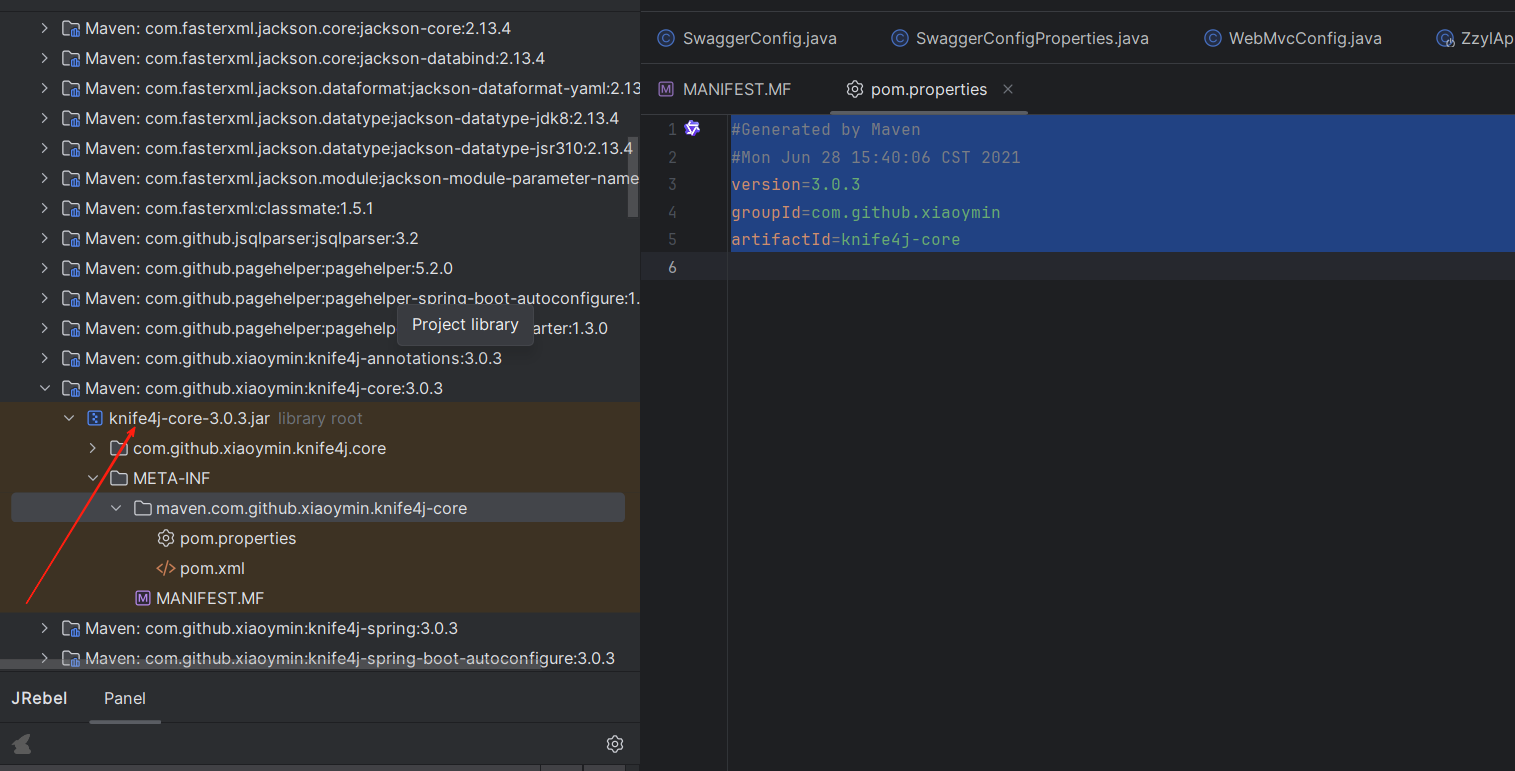1515x771 pixels.
Task: Open the JRebel tool window tab
Action: click(x=39, y=698)
